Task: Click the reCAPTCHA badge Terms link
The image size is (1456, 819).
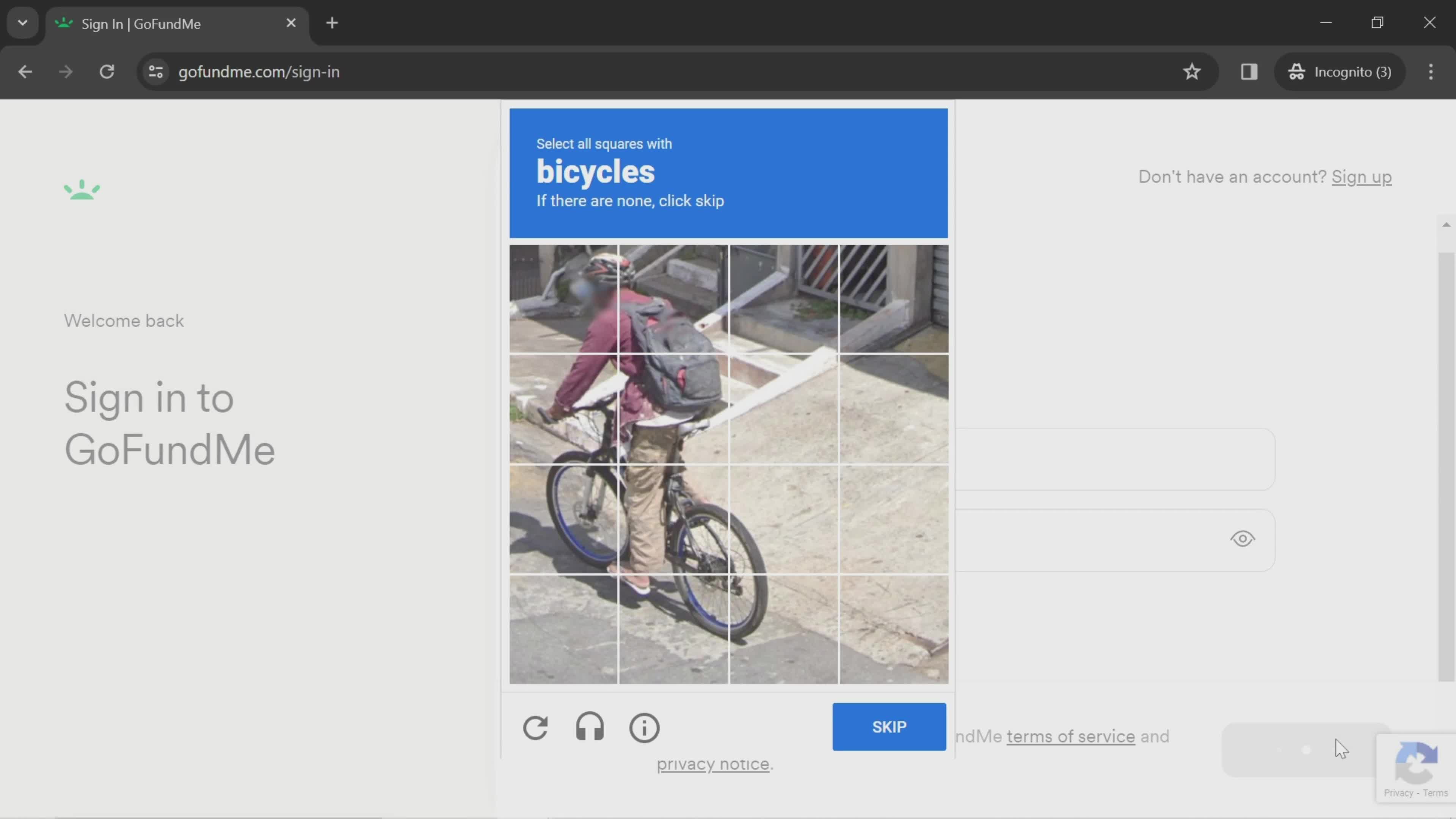Action: click(1435, 793)
